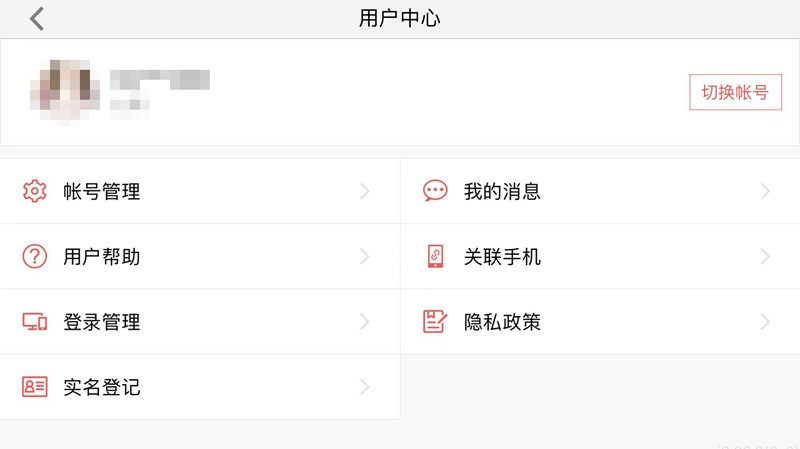Open the 登录管理 menu item
This screenshot has height=449, width=800.
(102, 322)
